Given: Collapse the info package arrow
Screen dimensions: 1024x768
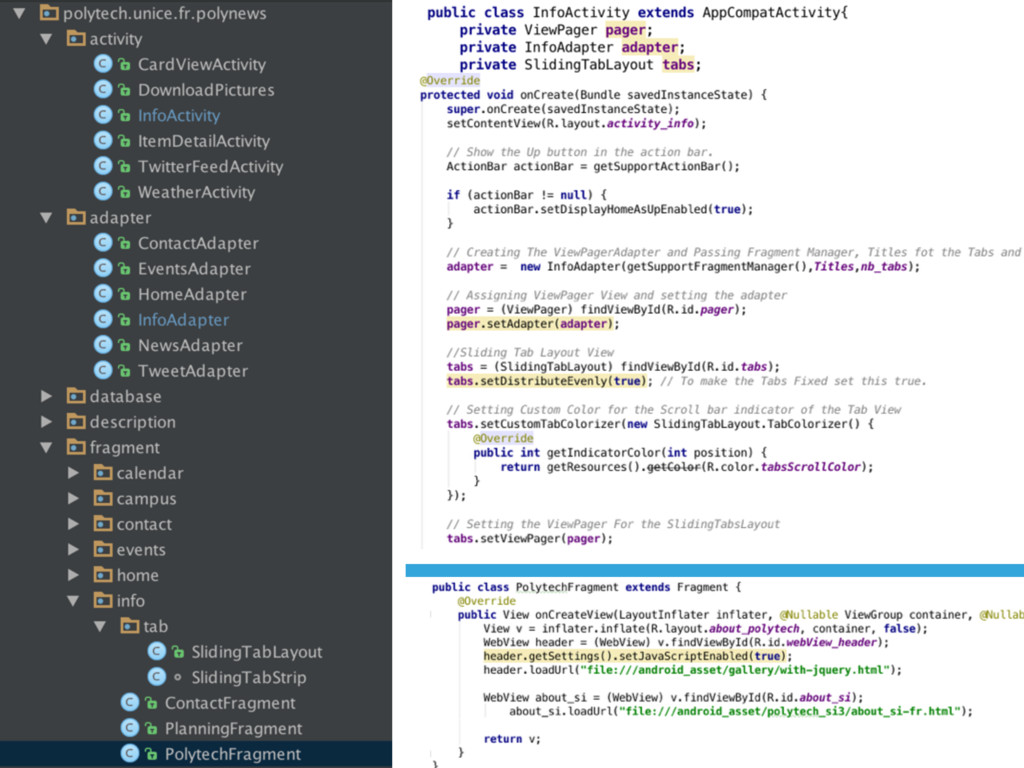Looking at the screenshot, I should pos(73,601).
